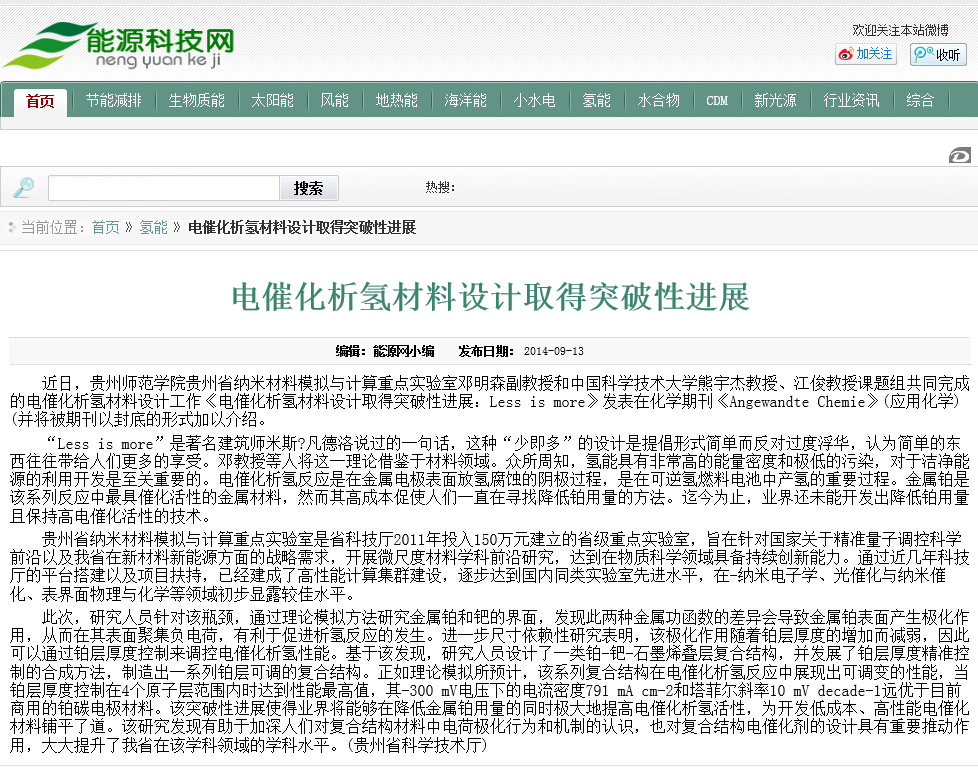Click the editor name 能源网小编
The height and width of the screenshot is (768, 978).
click(x=404, y=351)
